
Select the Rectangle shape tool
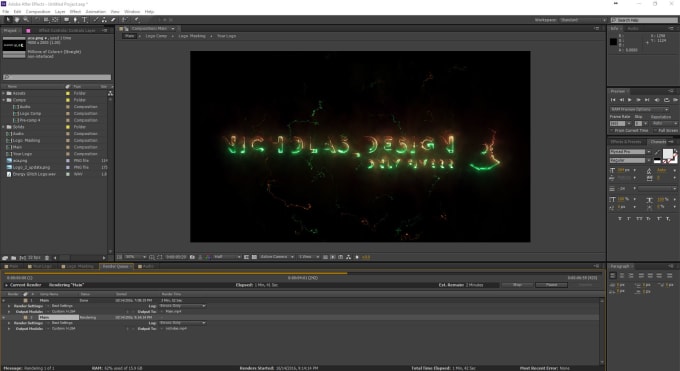click(67, 20)
